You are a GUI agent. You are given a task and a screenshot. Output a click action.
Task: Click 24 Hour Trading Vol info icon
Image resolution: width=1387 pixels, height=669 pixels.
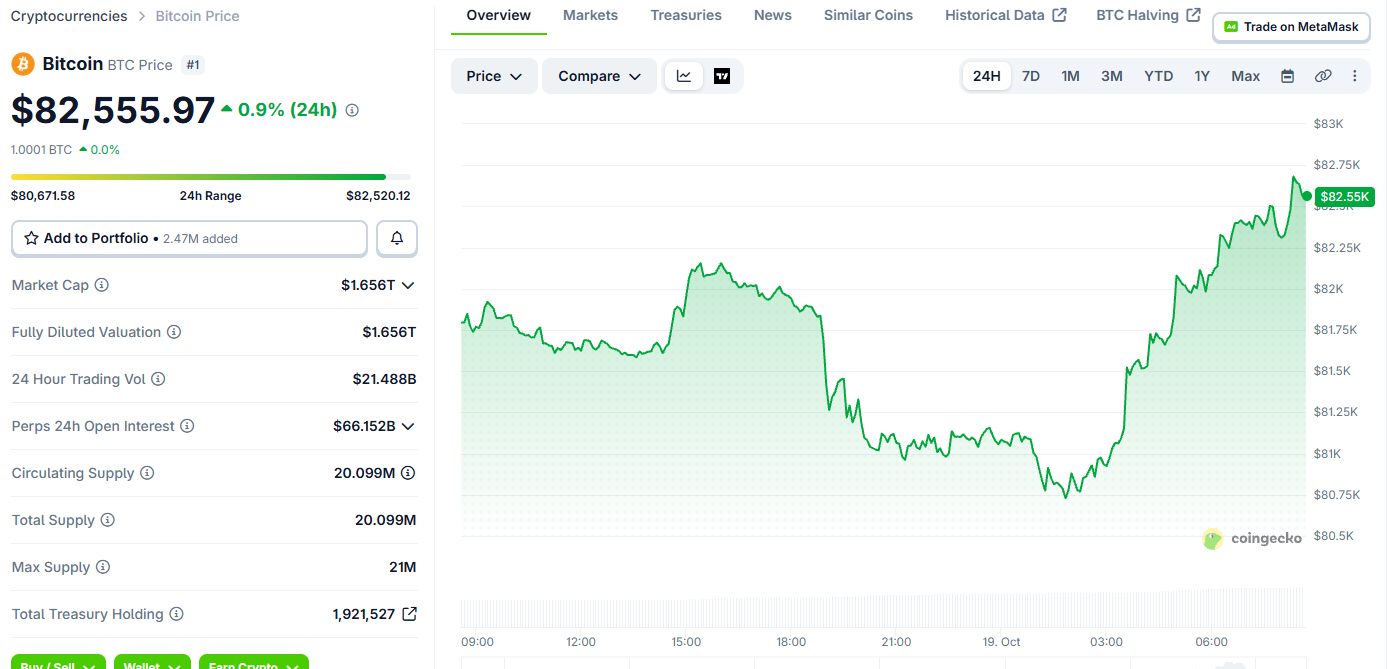(x=158, y=379)
